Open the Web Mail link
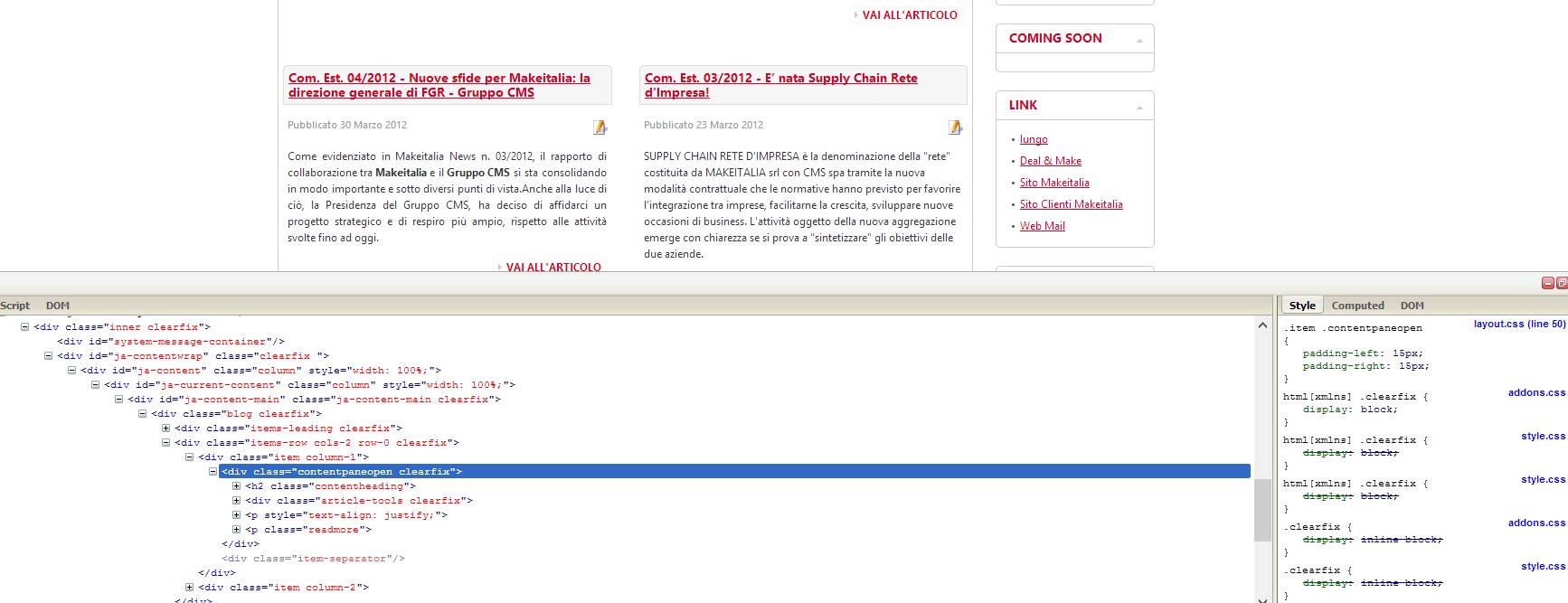The height and width of the screenshot is (603, 1568). coord(1043,226)
